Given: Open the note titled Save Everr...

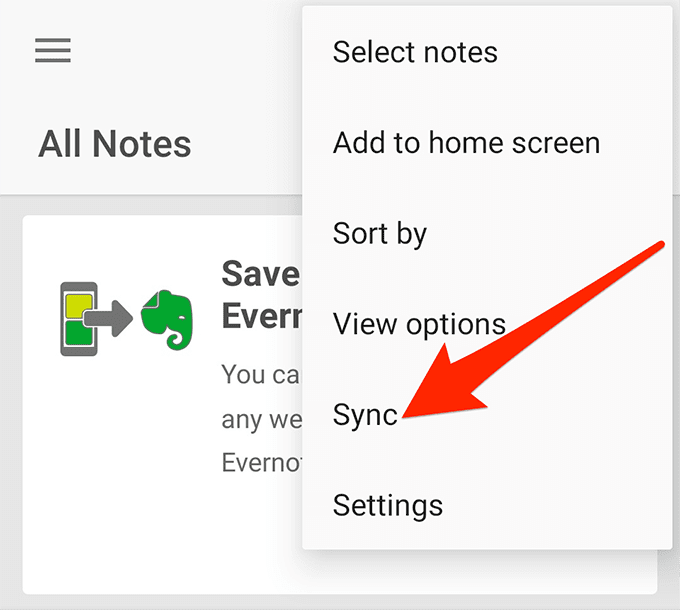Looking at the screenshot, I should coord(262,295).
